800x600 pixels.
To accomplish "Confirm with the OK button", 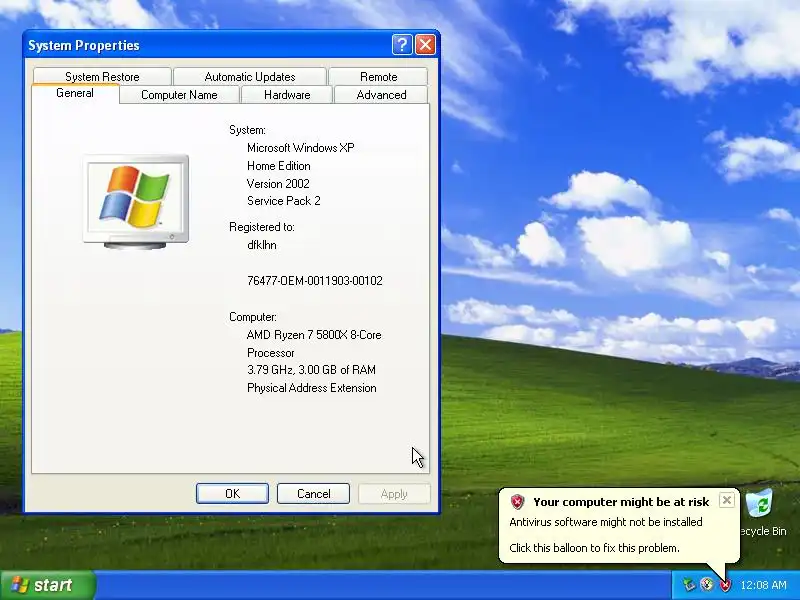I will pos(232,493).
